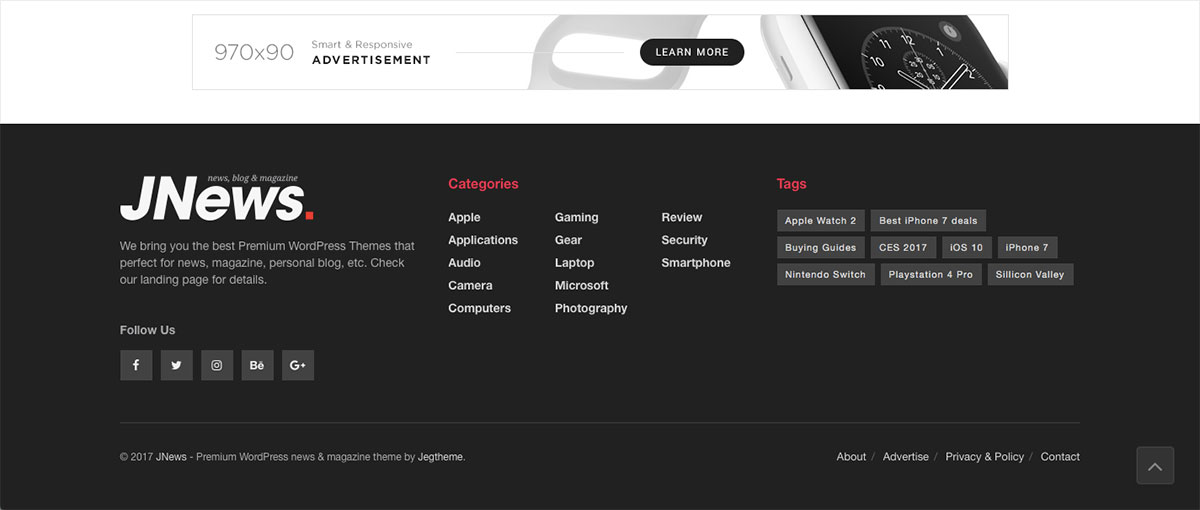Click the Facebook social icon
The width and height of the screenshot is (1200, 510).
tap(136, 365)
